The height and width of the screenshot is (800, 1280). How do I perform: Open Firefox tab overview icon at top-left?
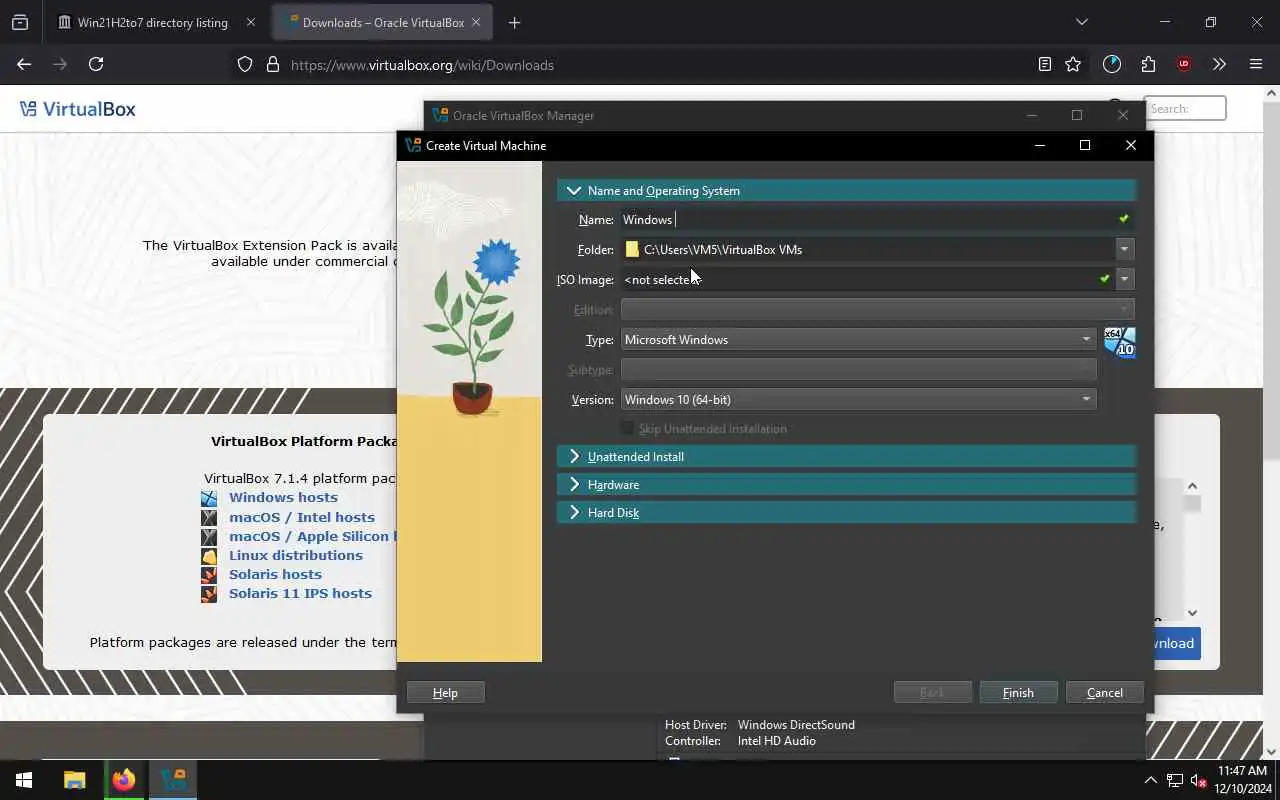pos(20,22)
